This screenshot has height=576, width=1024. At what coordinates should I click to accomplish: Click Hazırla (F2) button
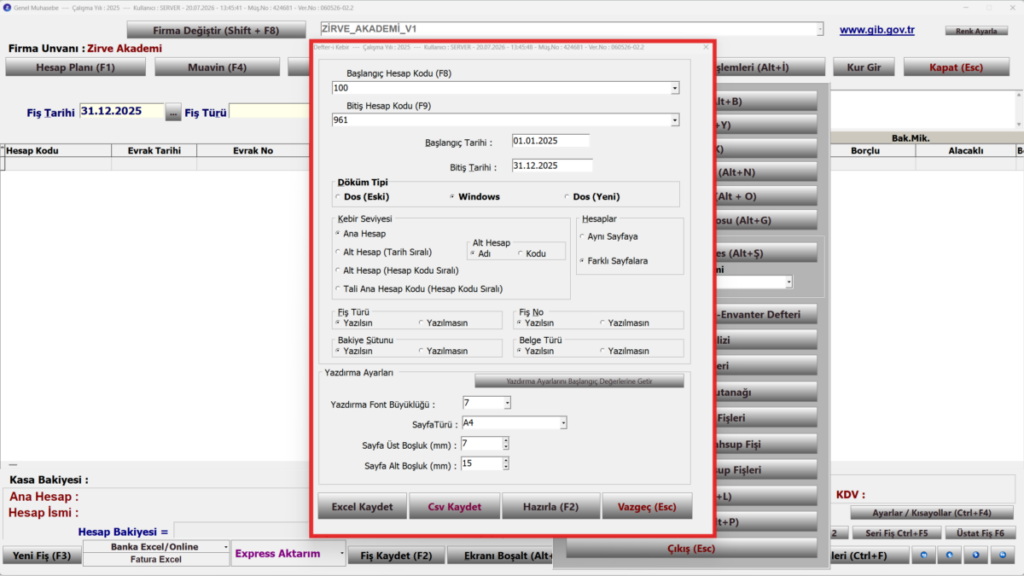551,507
